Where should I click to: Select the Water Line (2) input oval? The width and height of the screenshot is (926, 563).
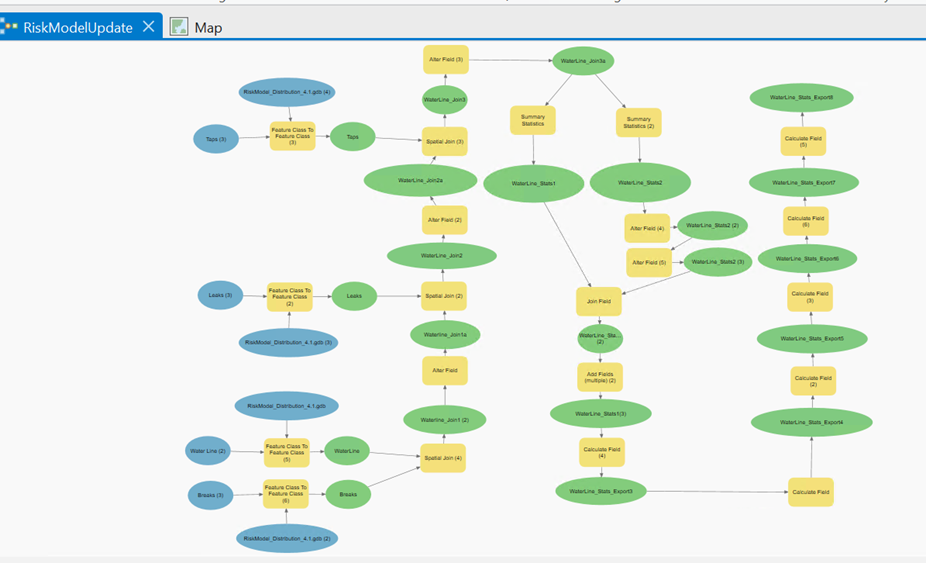208,451
